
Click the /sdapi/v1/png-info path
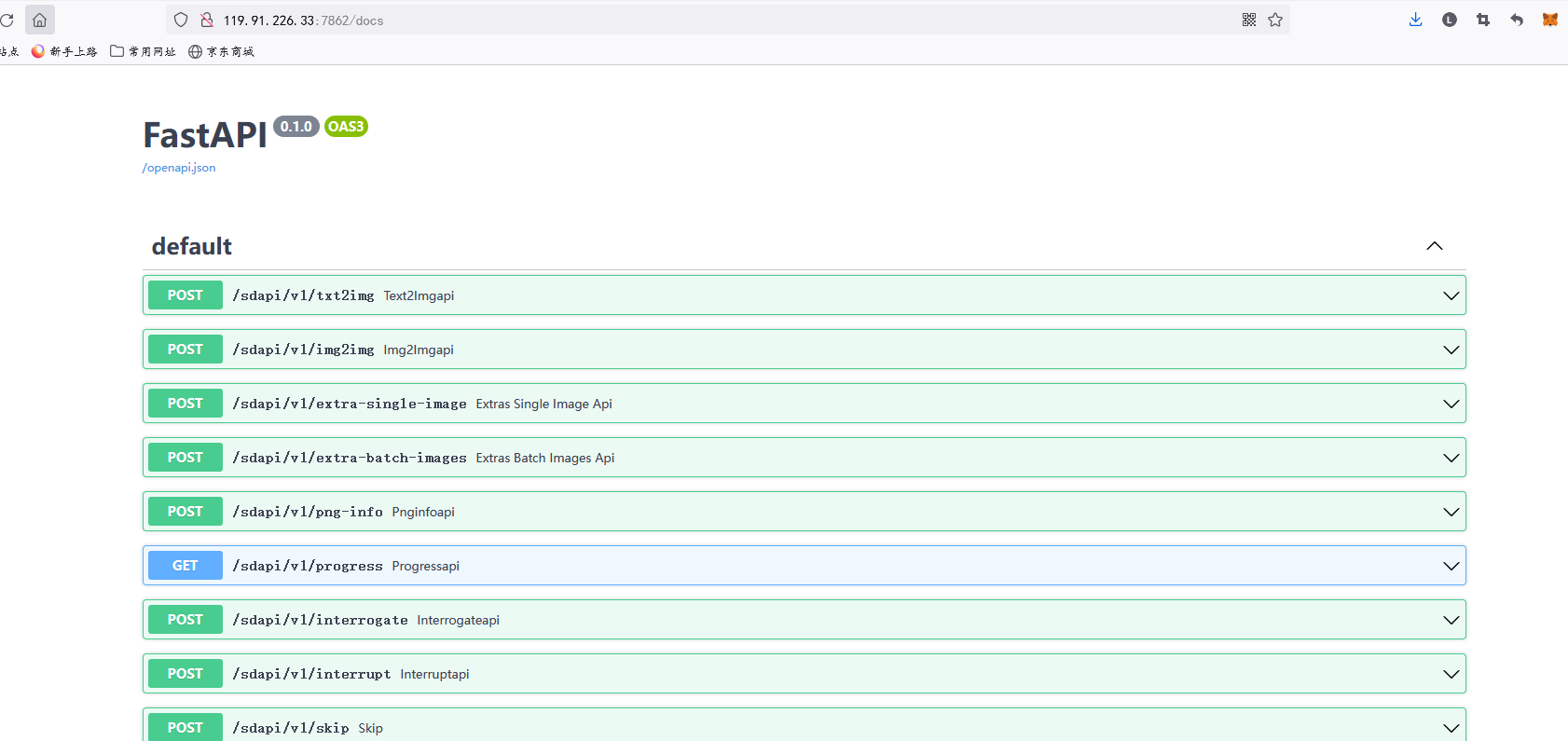(308, 512)
